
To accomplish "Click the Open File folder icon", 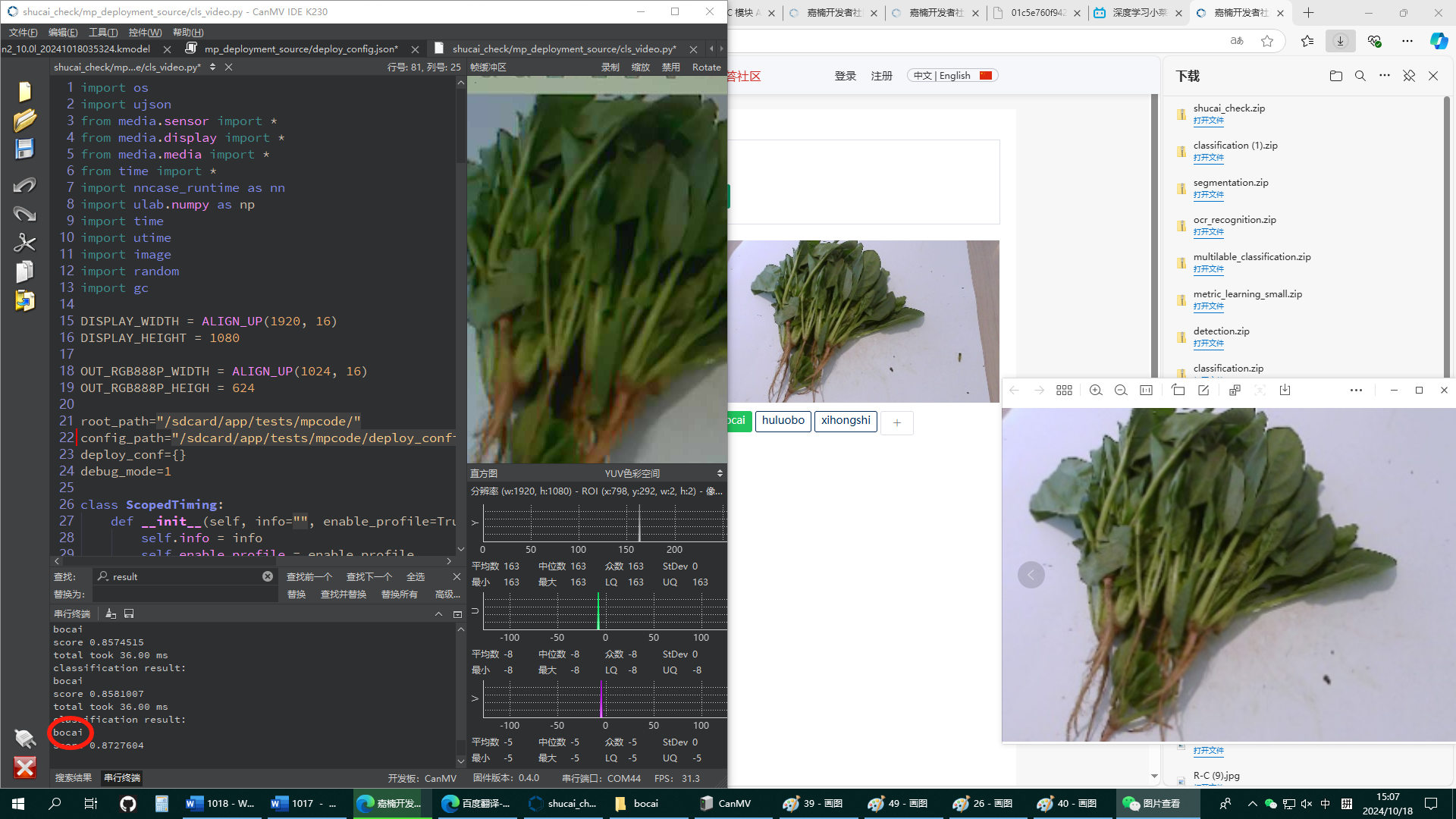I will [24, 120].
